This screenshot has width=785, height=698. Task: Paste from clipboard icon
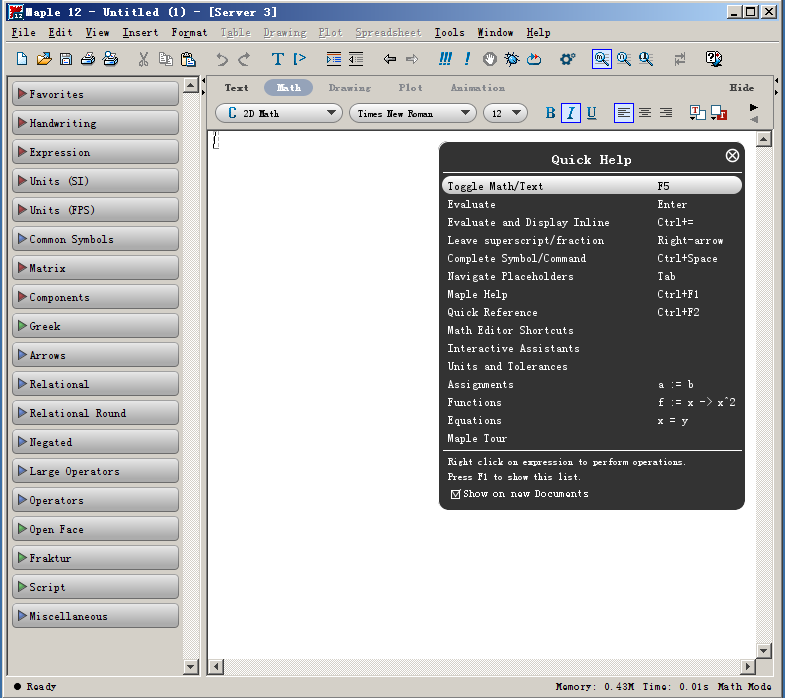tap(188, 59)
